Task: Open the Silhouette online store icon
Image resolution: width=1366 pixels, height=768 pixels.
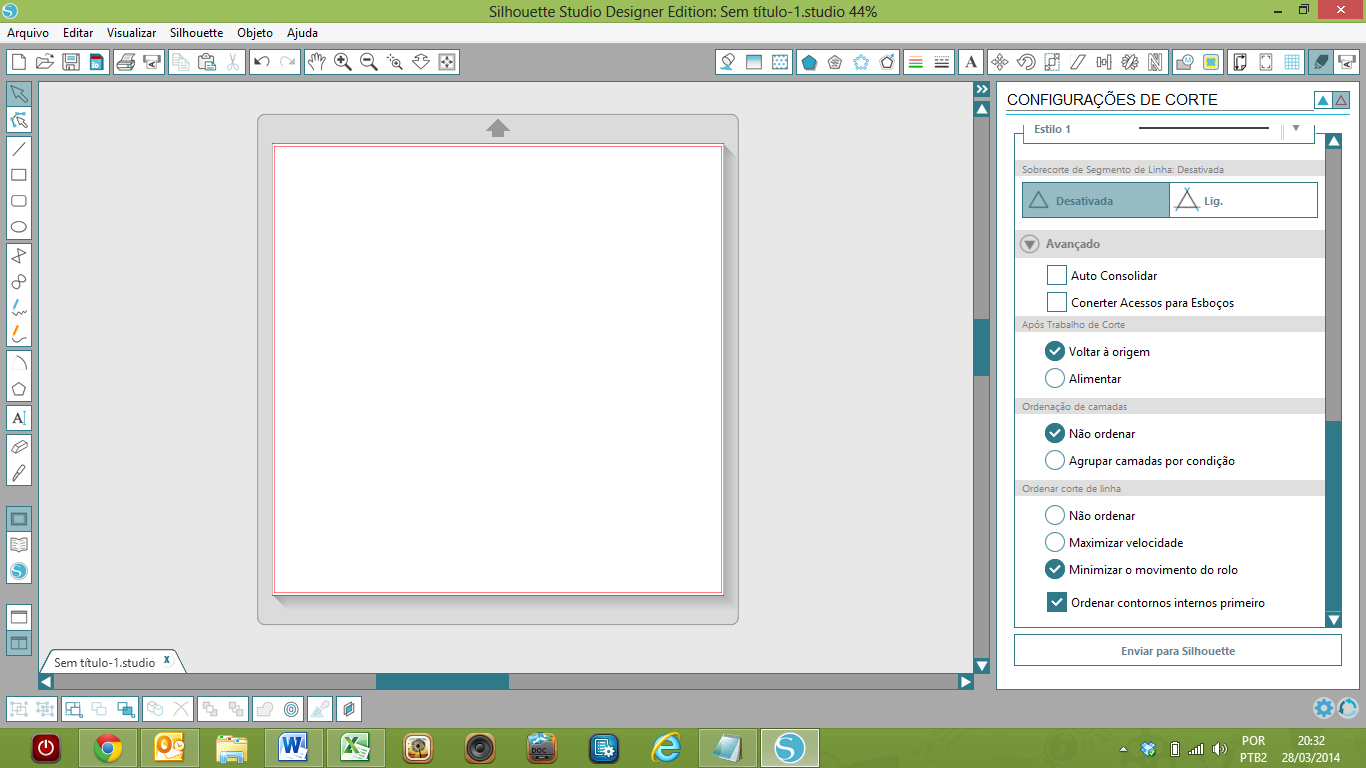Action: (x=18, y=572)
